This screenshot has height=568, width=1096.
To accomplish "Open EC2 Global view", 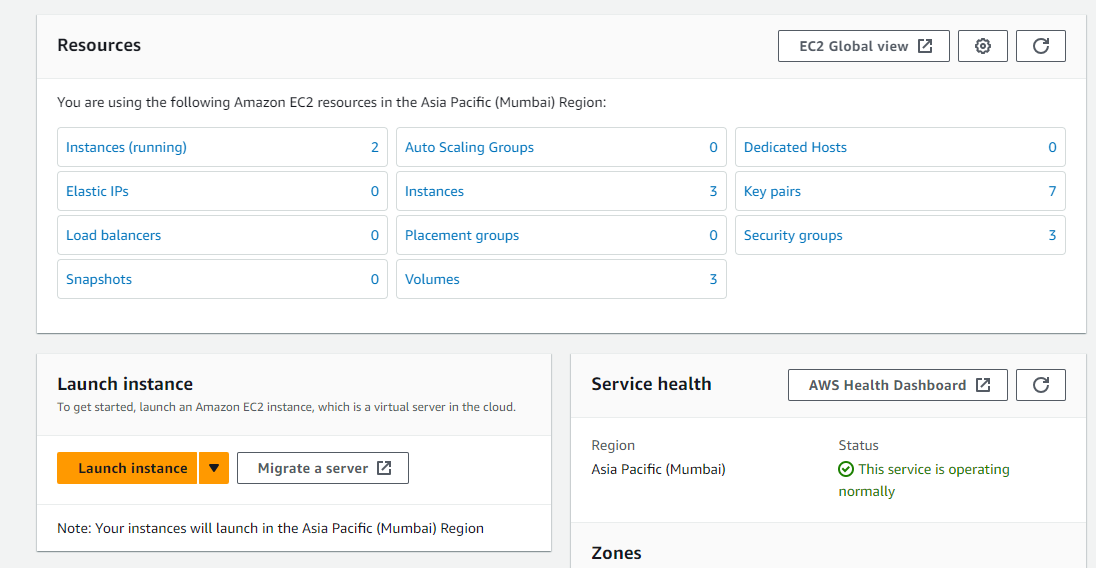I will pyautogui.click(x=863, y=46).
